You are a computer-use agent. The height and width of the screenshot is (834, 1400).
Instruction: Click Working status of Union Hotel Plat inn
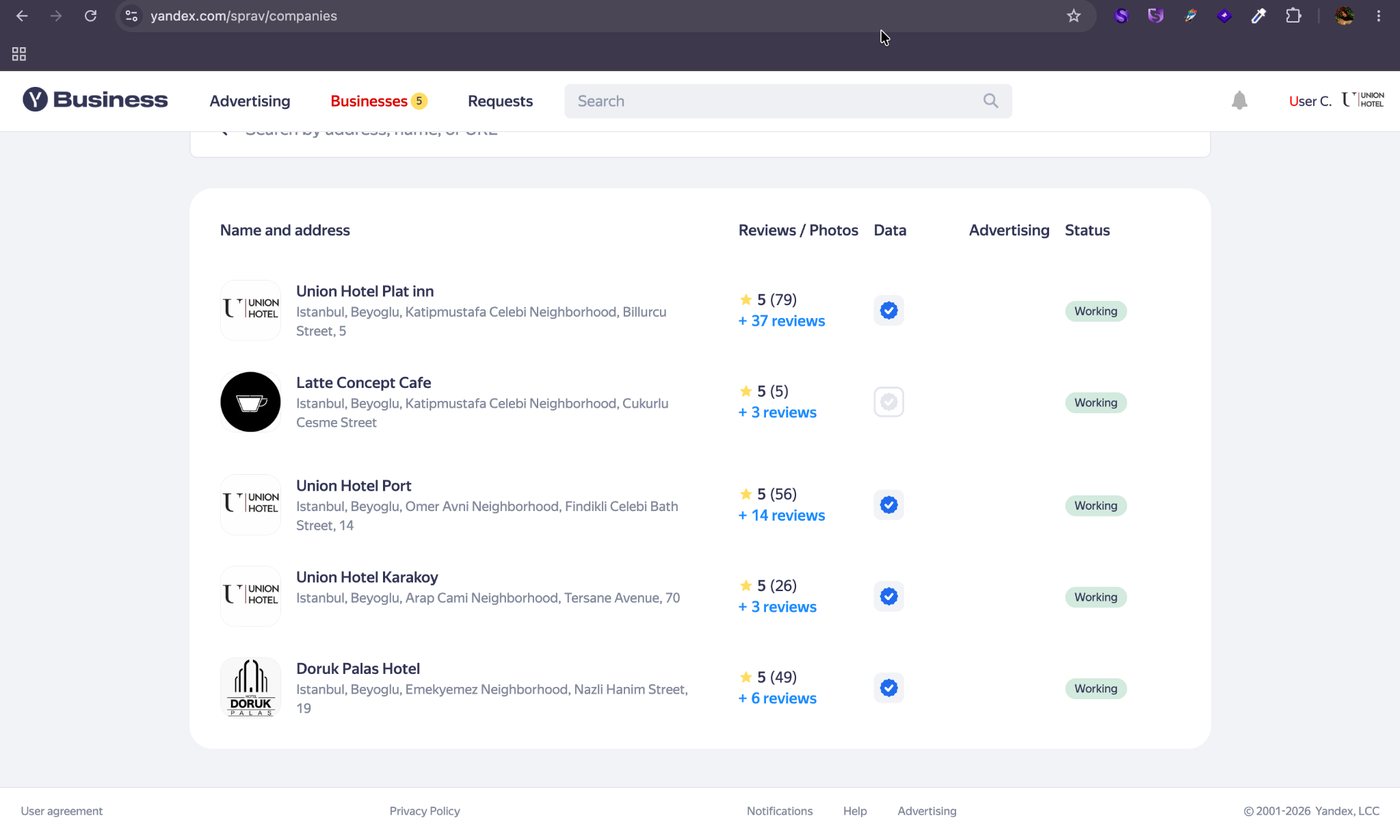1096,311
